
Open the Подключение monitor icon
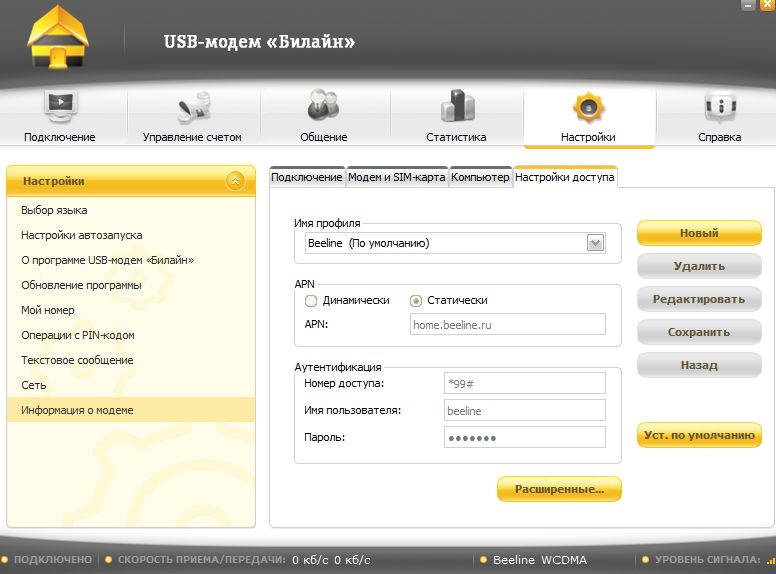click(x=60, y=107)
